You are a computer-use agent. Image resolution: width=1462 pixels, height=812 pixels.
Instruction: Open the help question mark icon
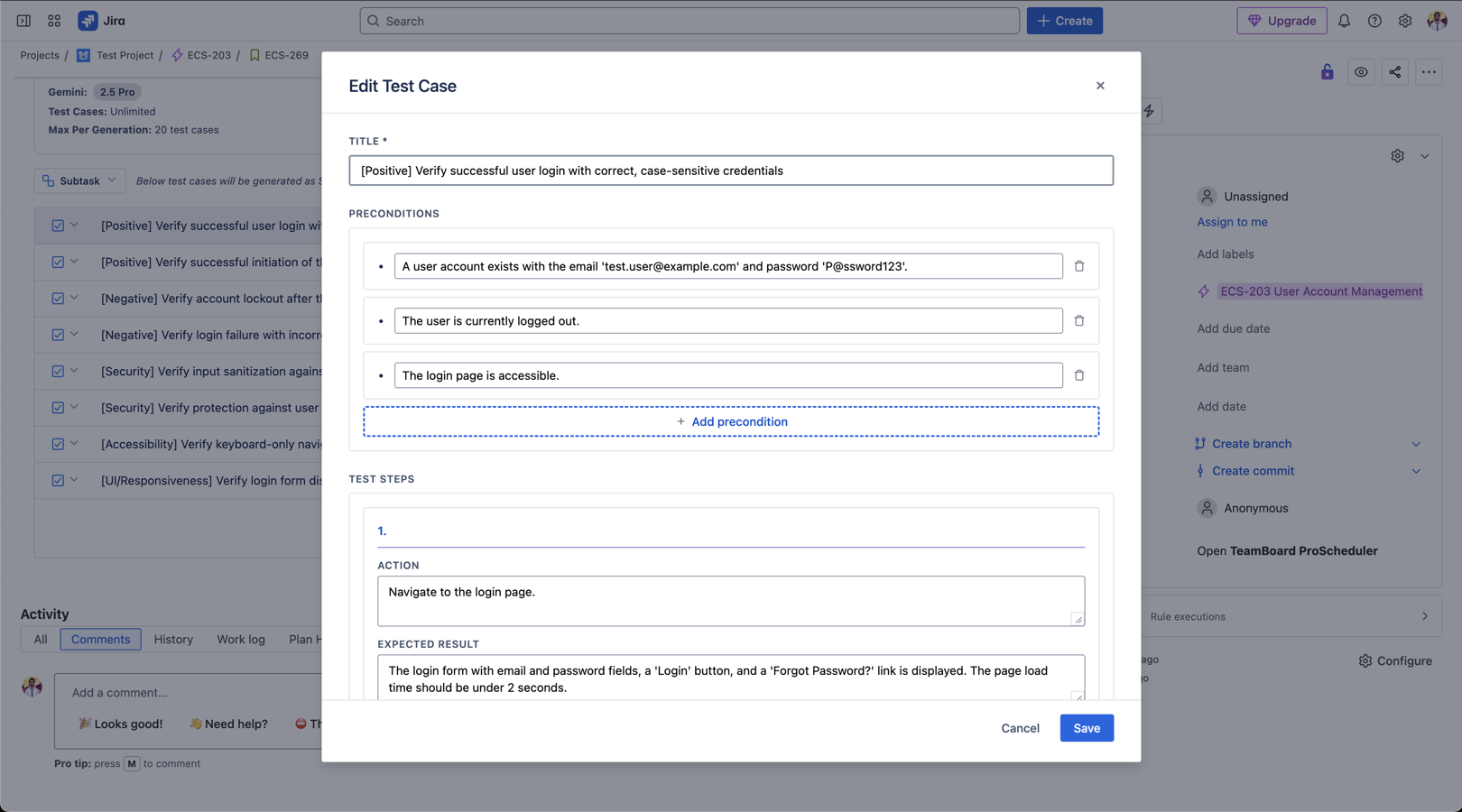(x=1374, y=21)
